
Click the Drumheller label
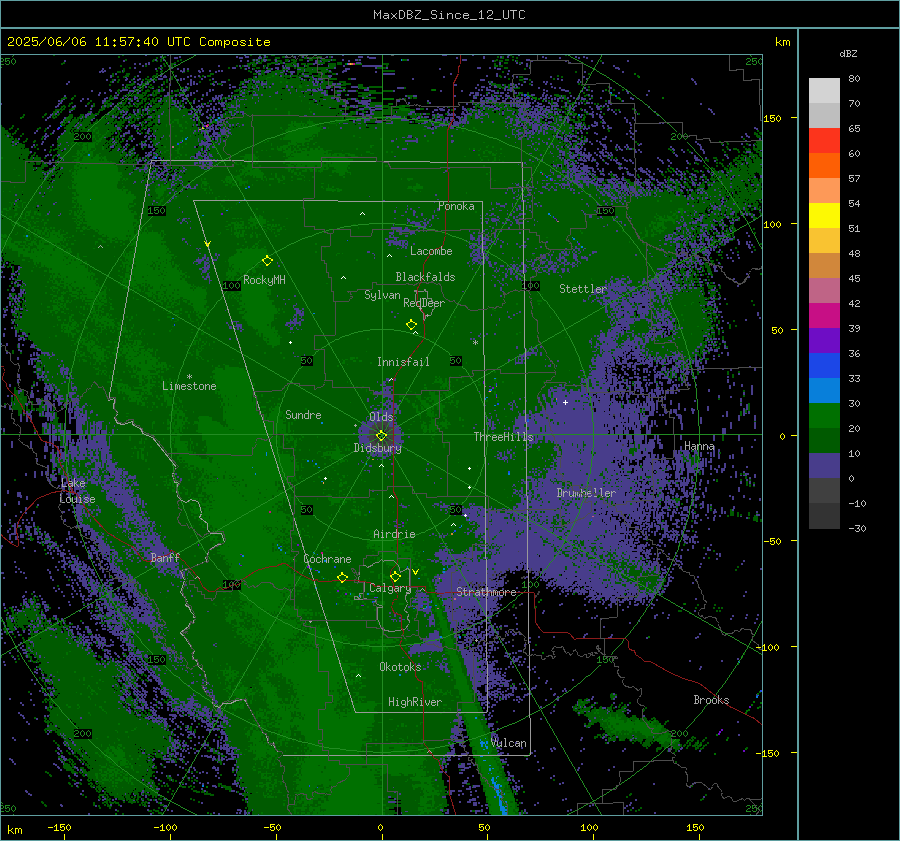point(586,493)
